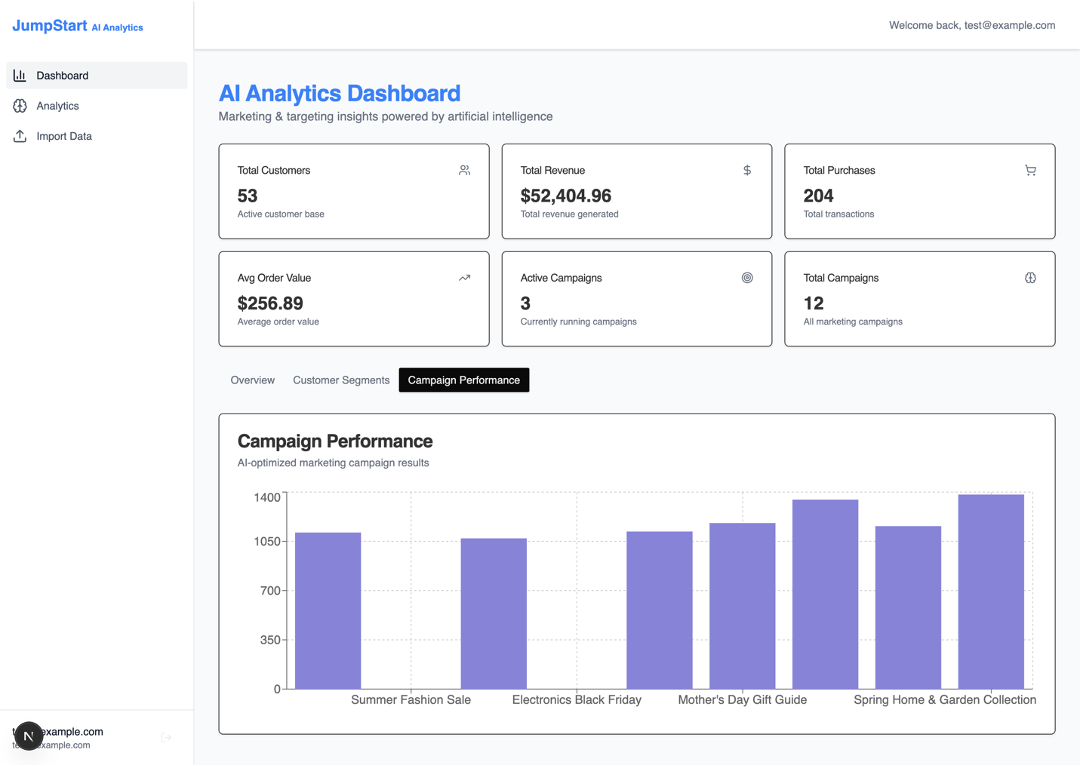Click the Welcome back email text in header
The height and width of the screenshot is (766, 1080).
click(x=972, y=25)
